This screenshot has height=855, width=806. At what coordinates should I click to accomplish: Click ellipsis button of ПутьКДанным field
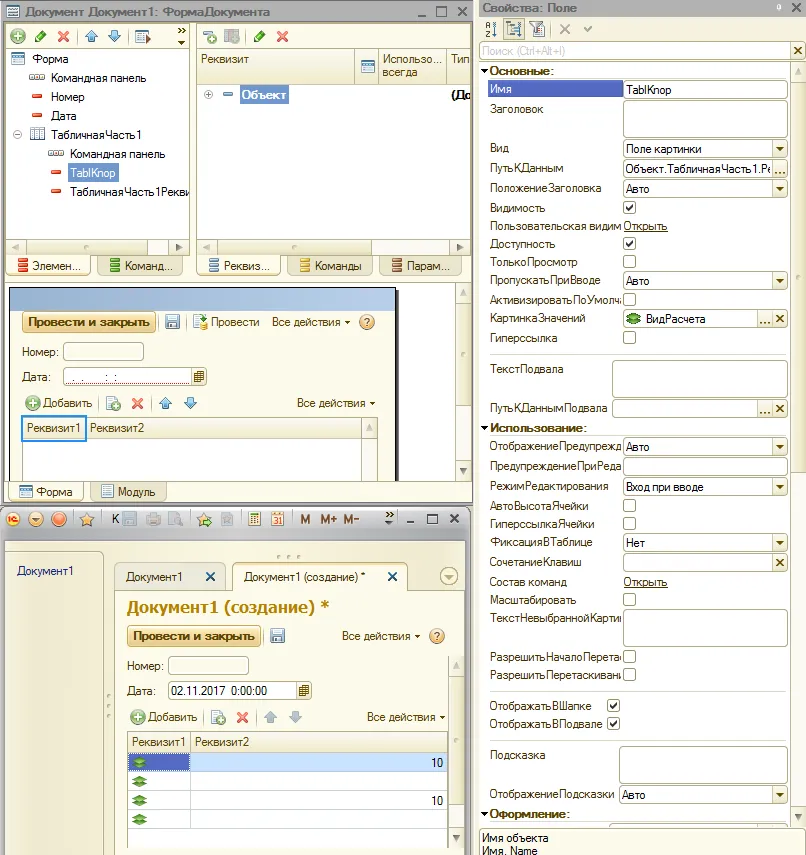point(780,169)
